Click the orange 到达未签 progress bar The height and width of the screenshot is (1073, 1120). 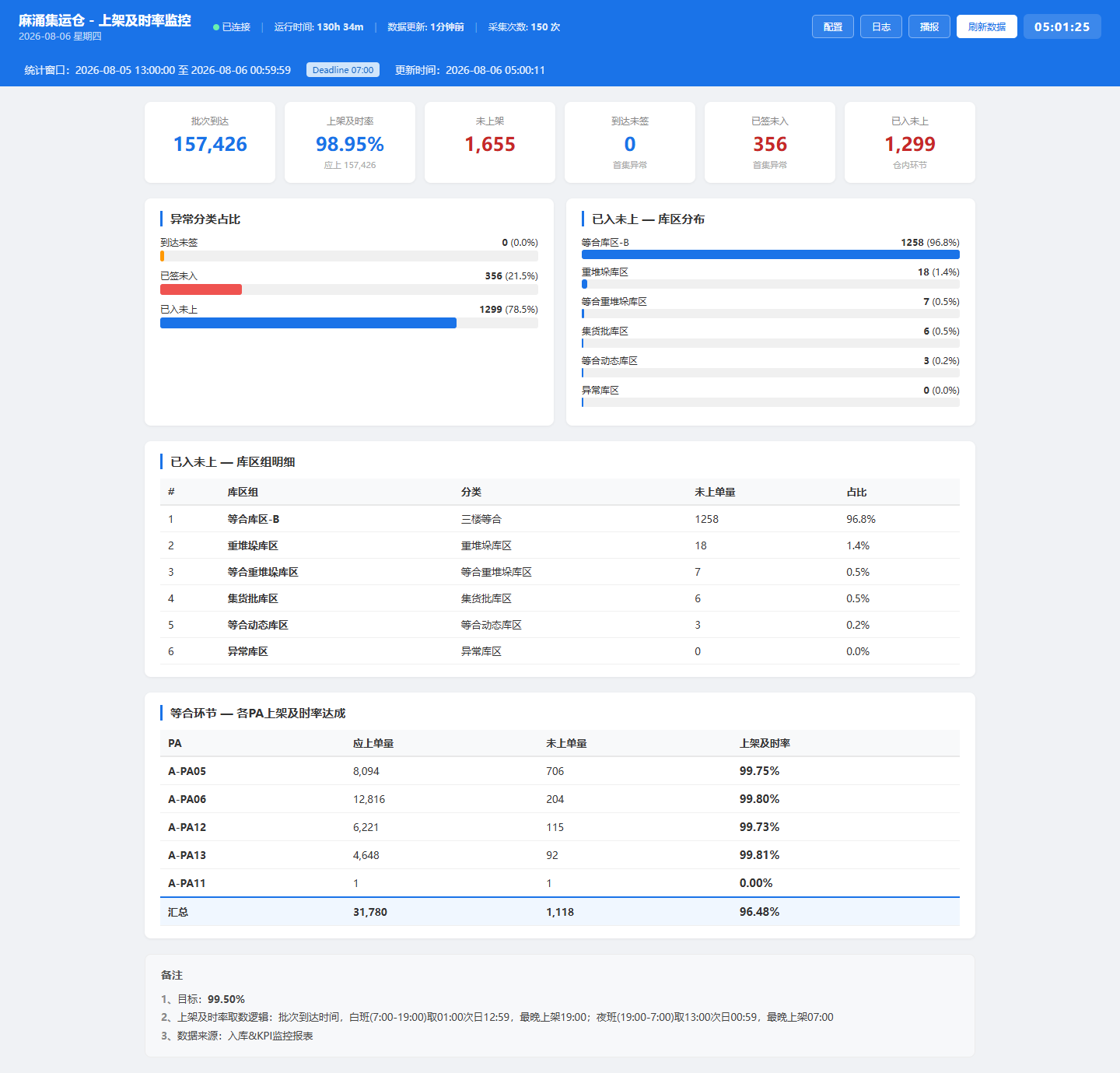point(162,256)
